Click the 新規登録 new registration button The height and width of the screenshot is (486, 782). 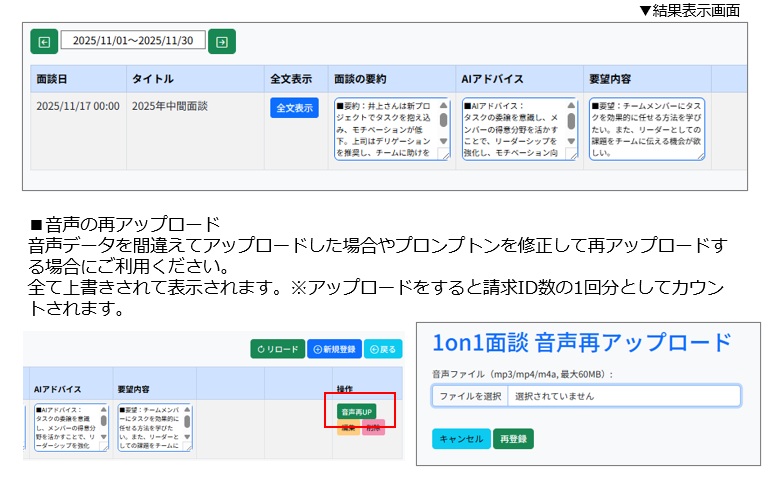334,349
